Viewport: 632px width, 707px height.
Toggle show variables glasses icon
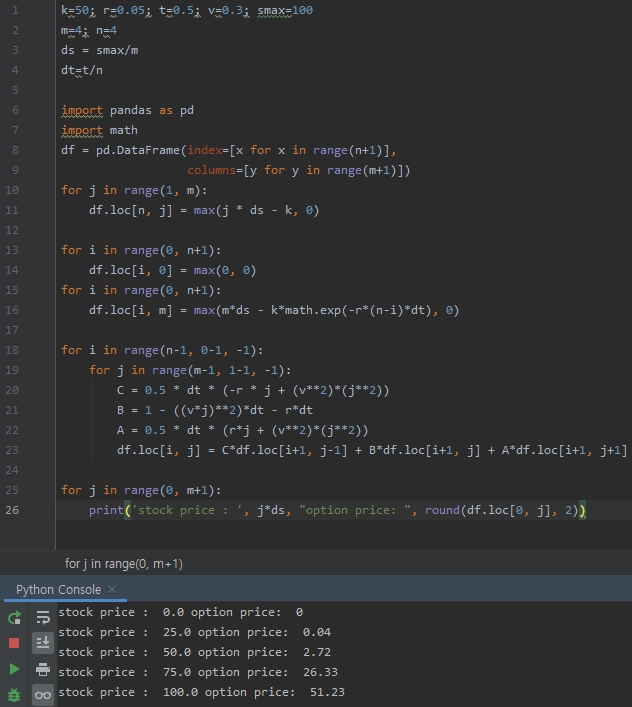tap(43, 694)
